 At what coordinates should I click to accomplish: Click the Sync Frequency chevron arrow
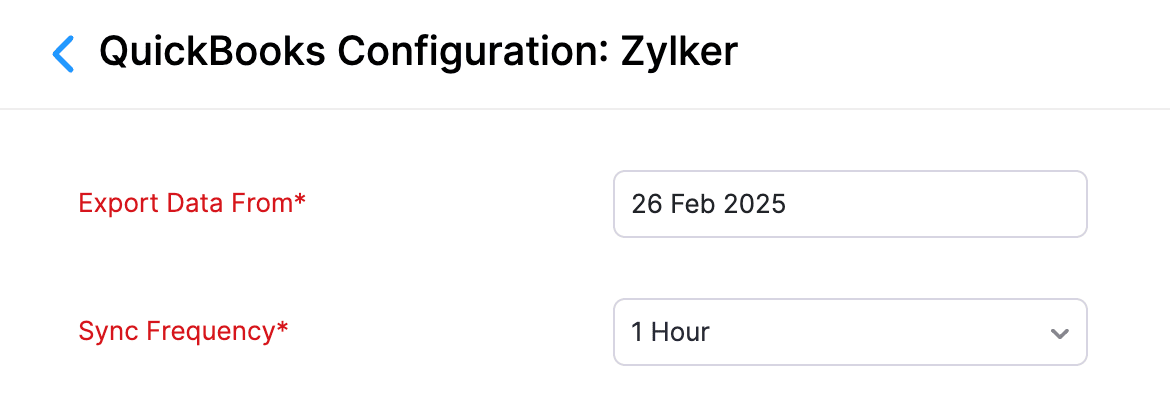click(x=1060, y=333)
